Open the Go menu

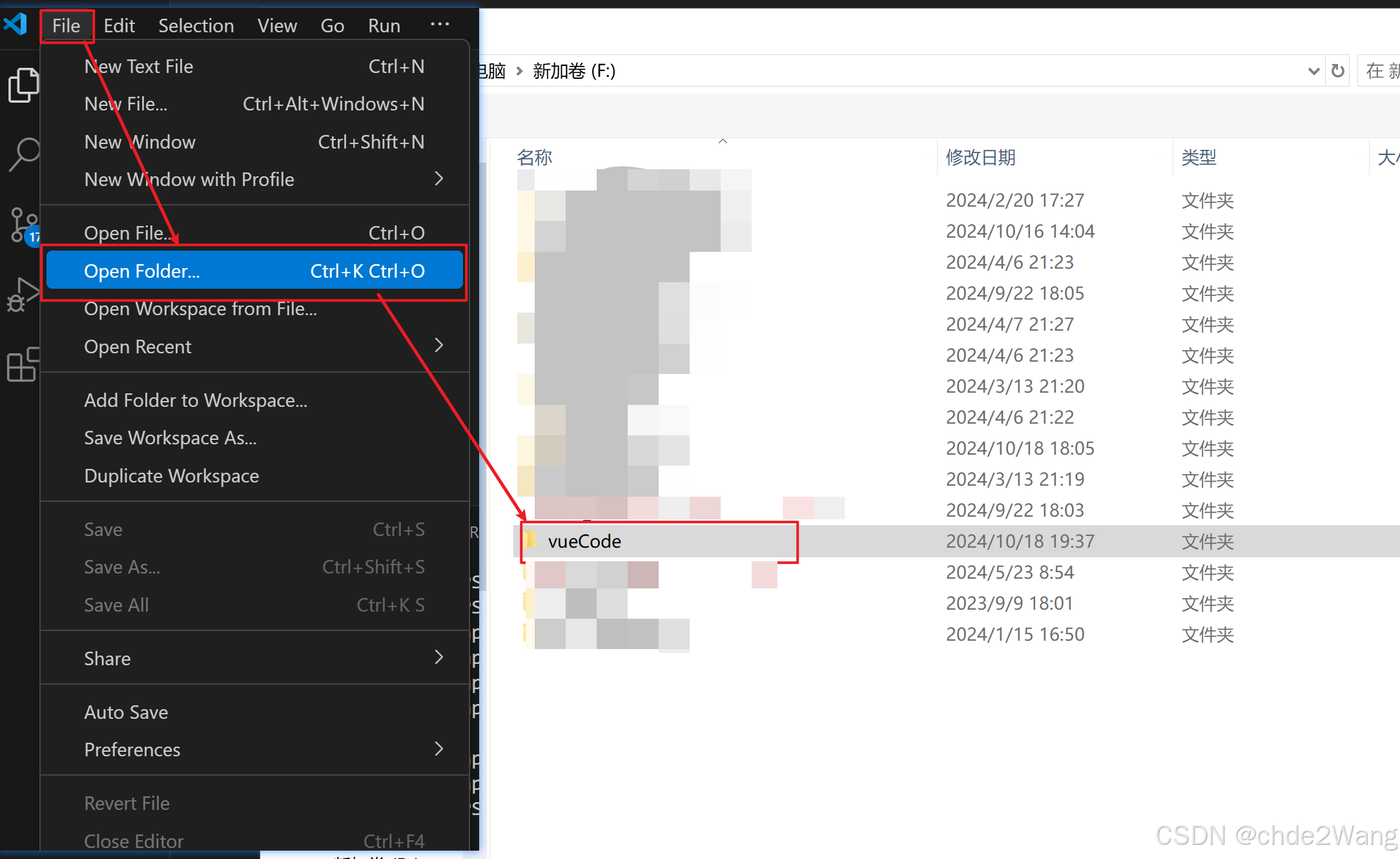click(333, 26)
